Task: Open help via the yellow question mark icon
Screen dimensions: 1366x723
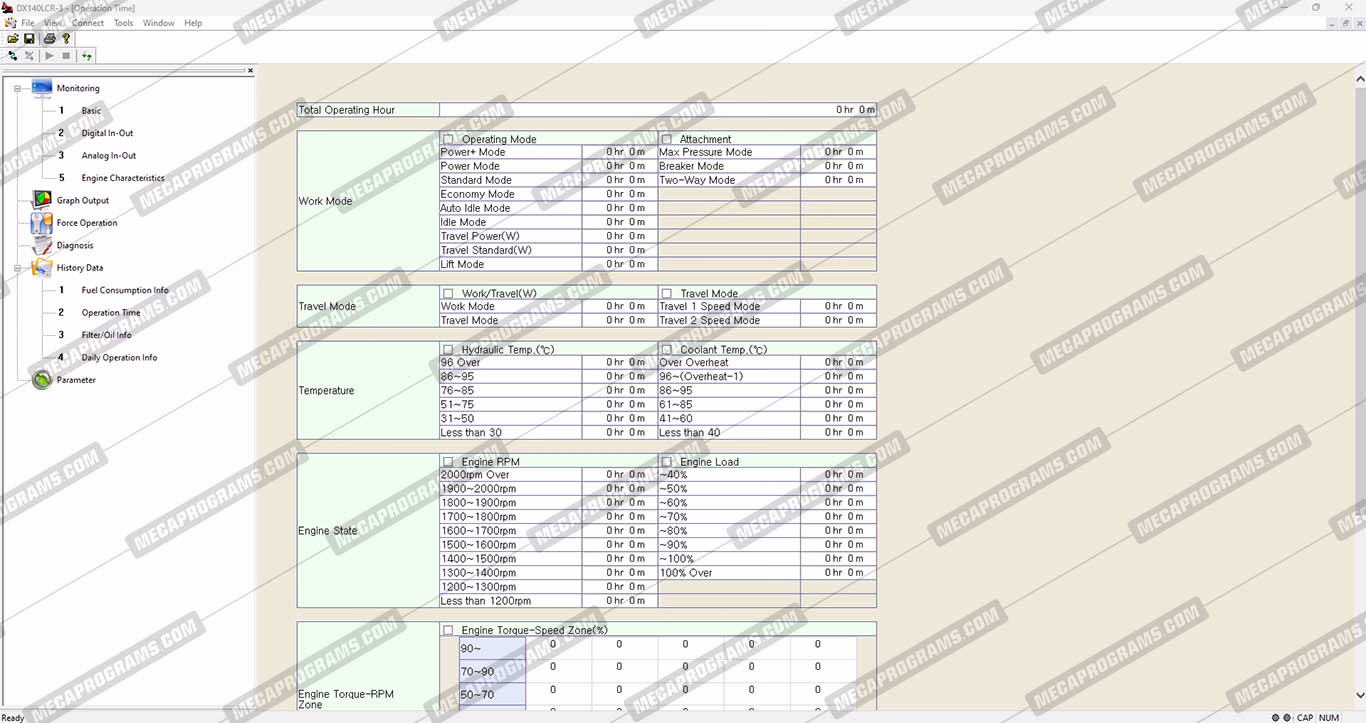Action: [x=66, y=39]
